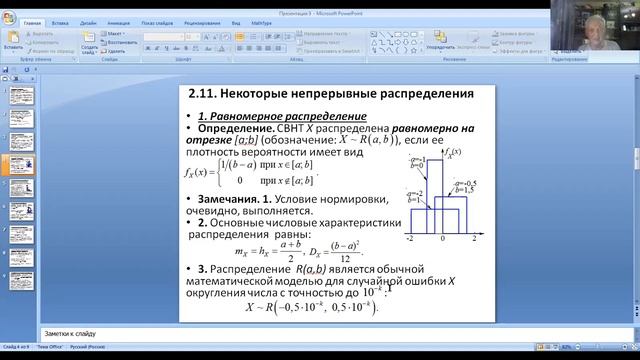Image resolution: width=640 pixels, height=360 pixels.
Task: Toggle Bold (Ж) formatting
Action: [x=148, y=49]
